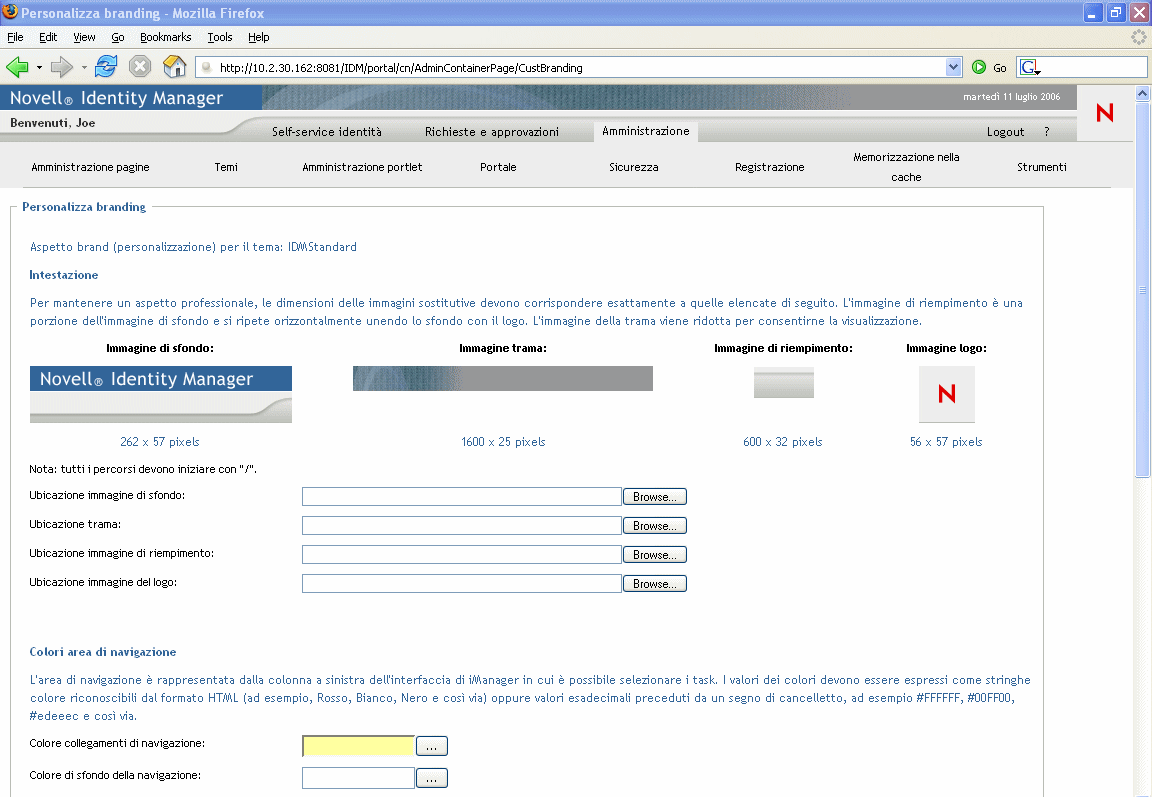1152x797 pixels.
Task: Click the scrollbar up arrow
Action: pyautogui.click(x=1142, y=93)
